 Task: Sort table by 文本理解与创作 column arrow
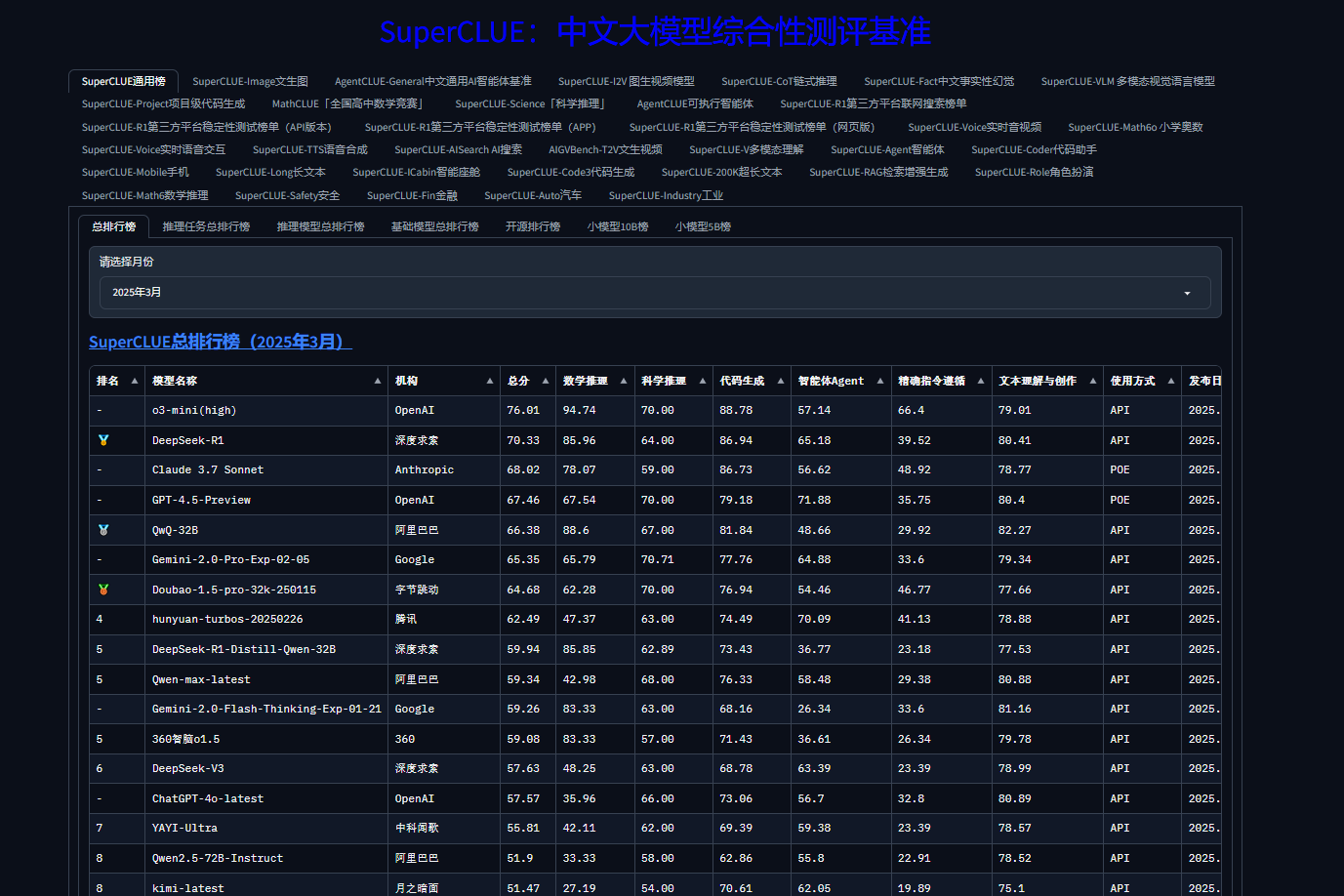(x=1093, y=381)
